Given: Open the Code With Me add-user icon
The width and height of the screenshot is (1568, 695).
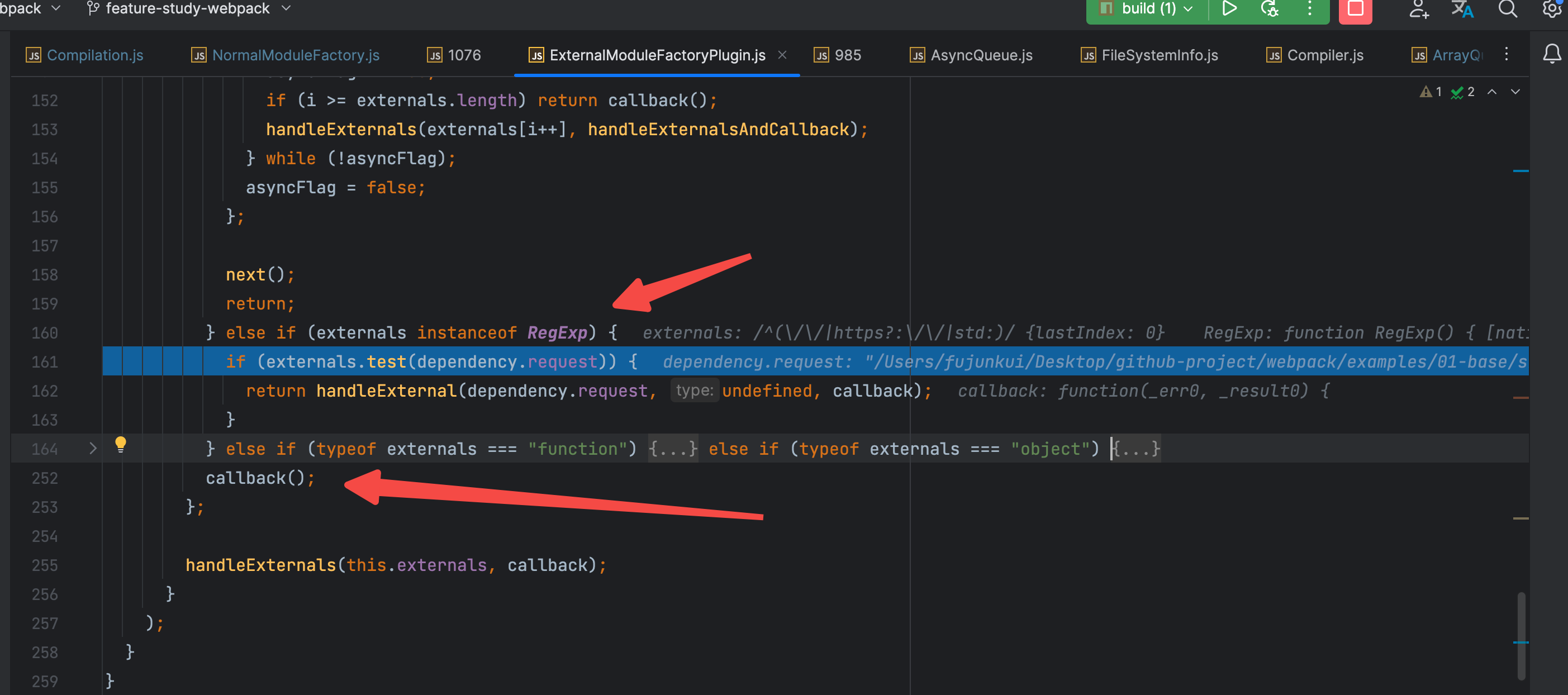Looking at the screenshot, I should point(1418,8).
